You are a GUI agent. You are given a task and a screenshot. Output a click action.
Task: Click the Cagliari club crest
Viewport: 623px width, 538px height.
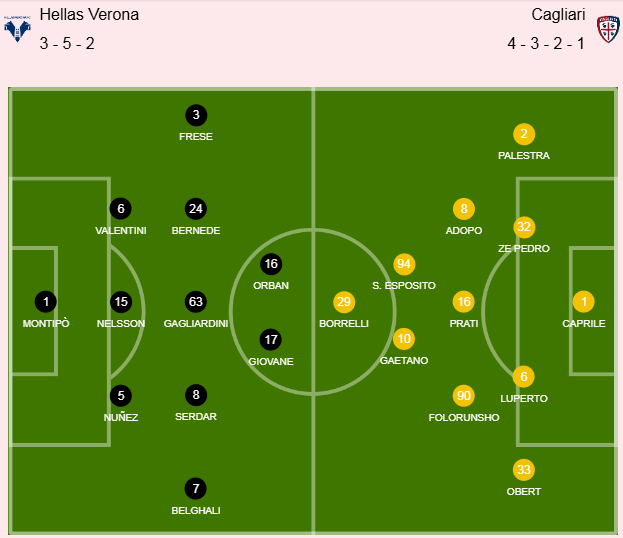tap(607, 28)
